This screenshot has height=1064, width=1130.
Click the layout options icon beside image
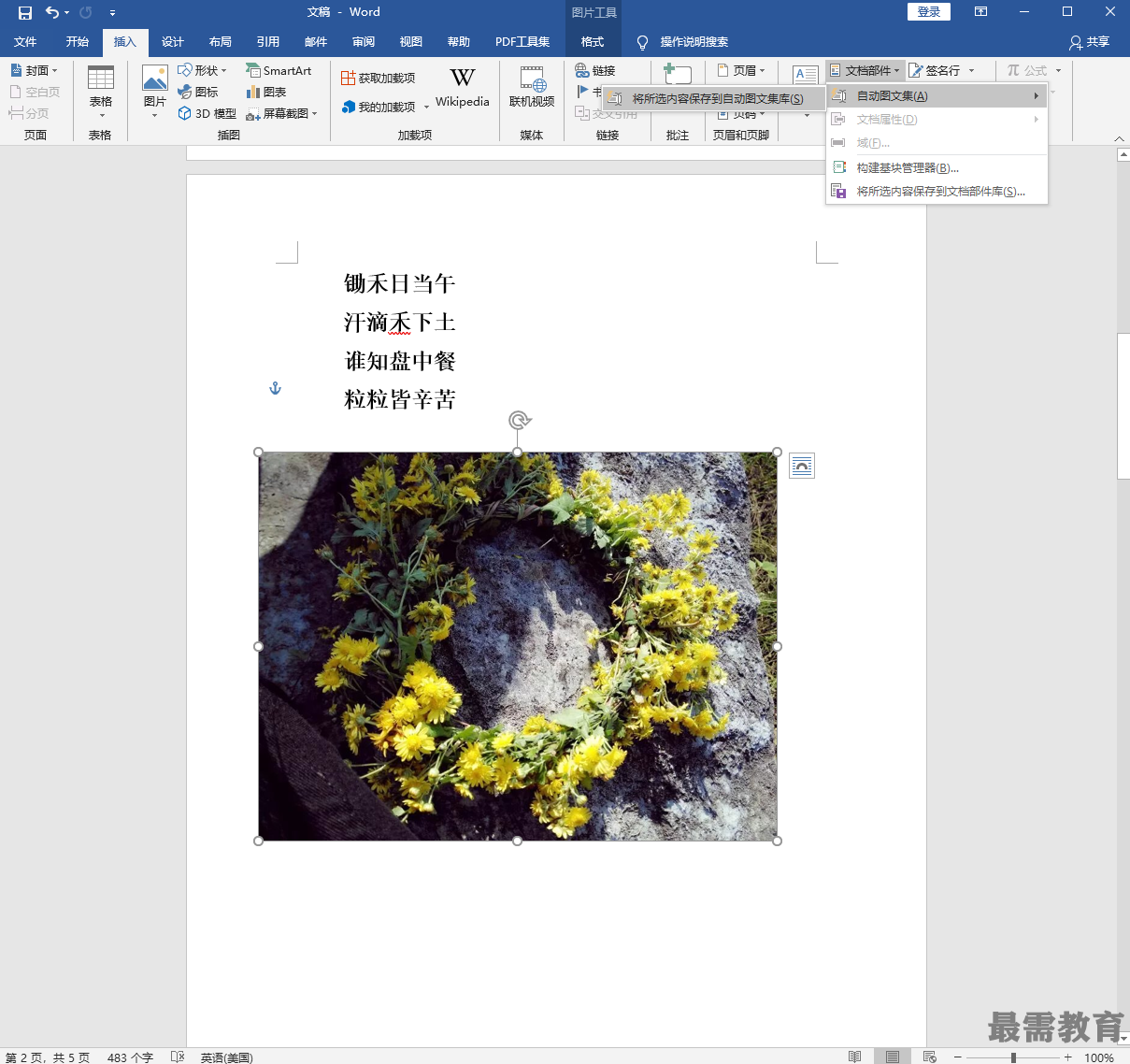pos(802,466)
